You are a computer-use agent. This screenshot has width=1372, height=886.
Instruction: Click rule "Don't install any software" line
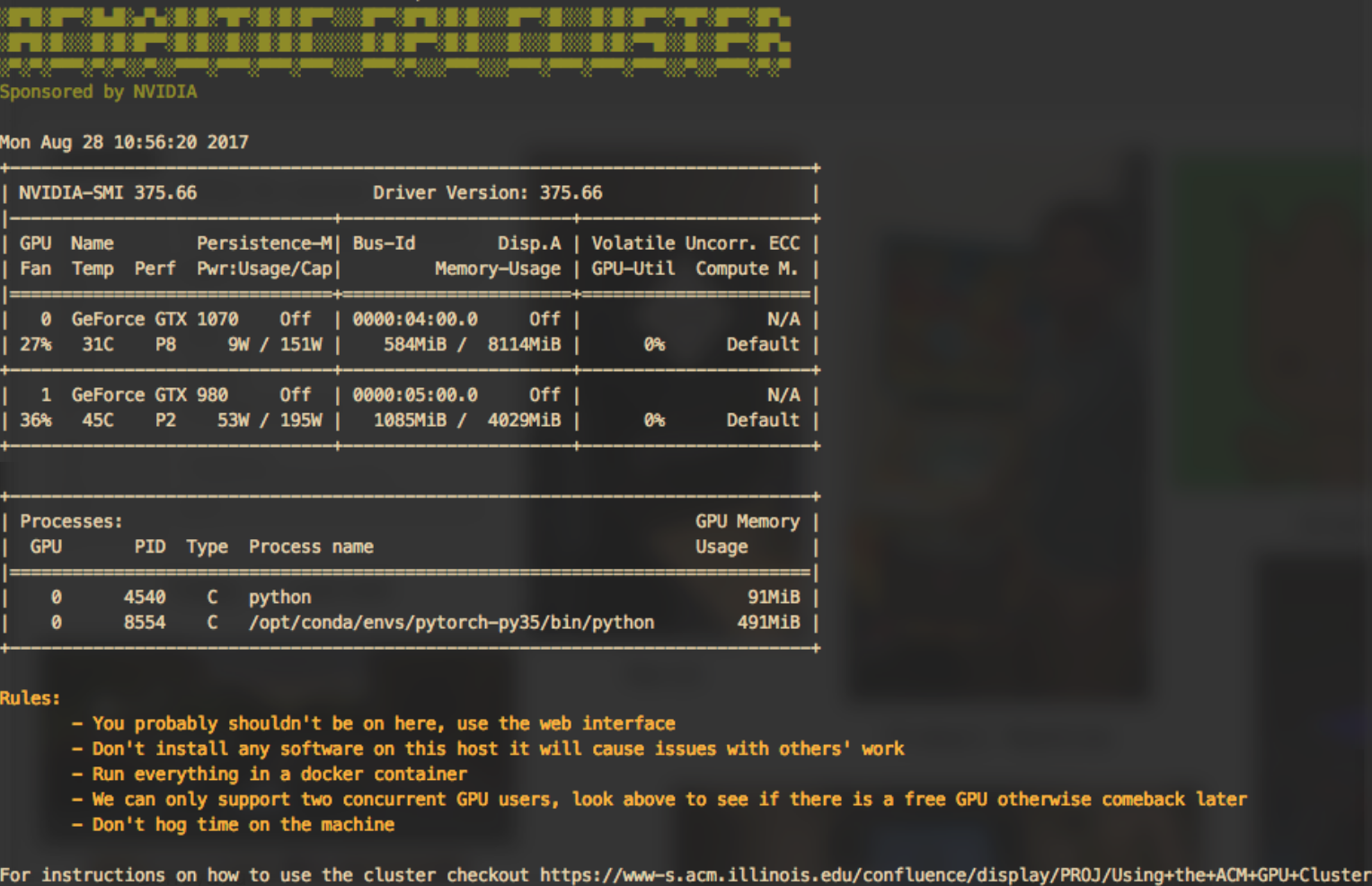coord(489,749)
